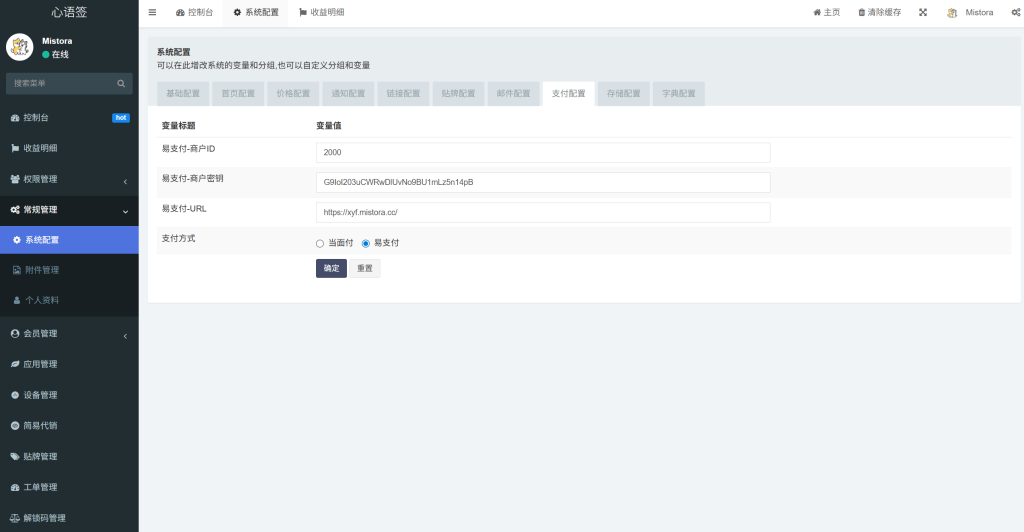The image size is (1024, 532).
Task: Switch to the 首页配置 tab
Action: 238,93
